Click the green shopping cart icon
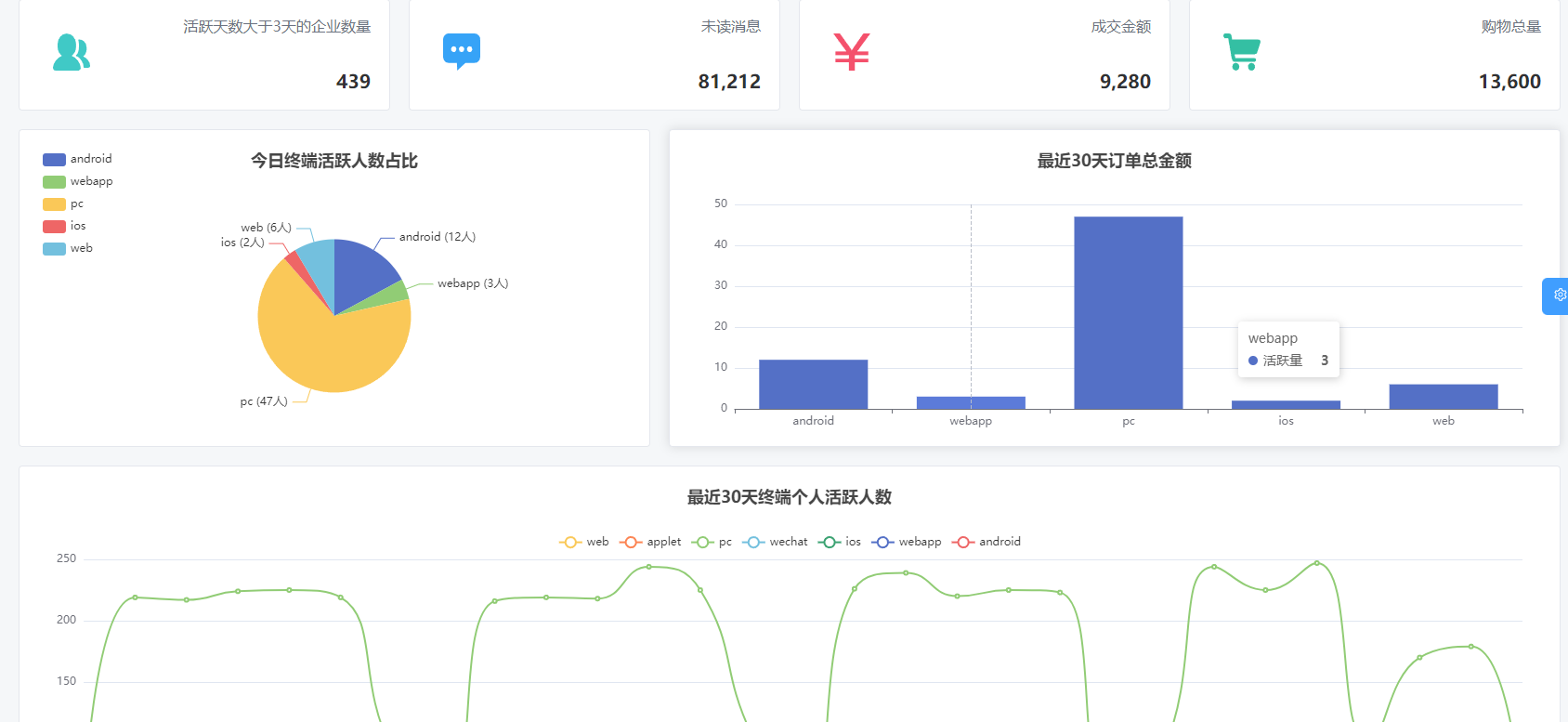This screenshot has height=722, width=1568. click(x=1242, y=52)
